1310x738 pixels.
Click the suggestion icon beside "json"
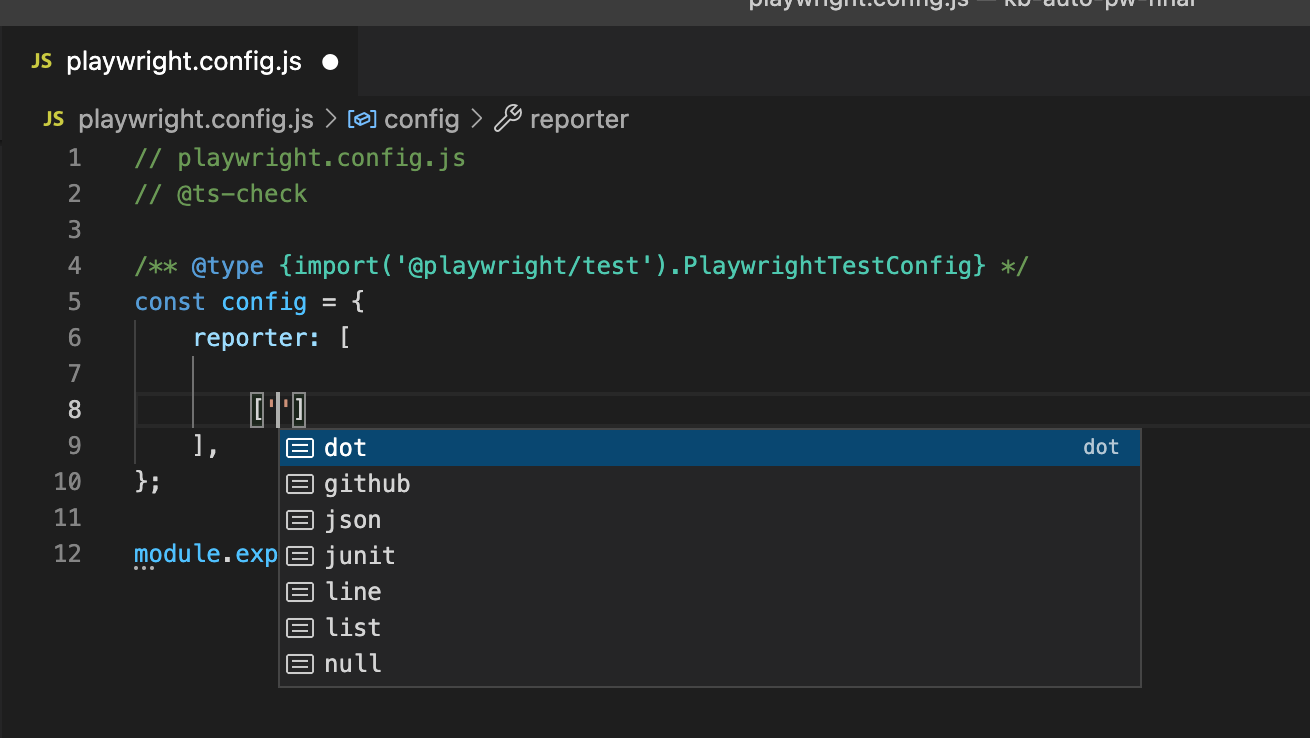click(x=300, y=519)
